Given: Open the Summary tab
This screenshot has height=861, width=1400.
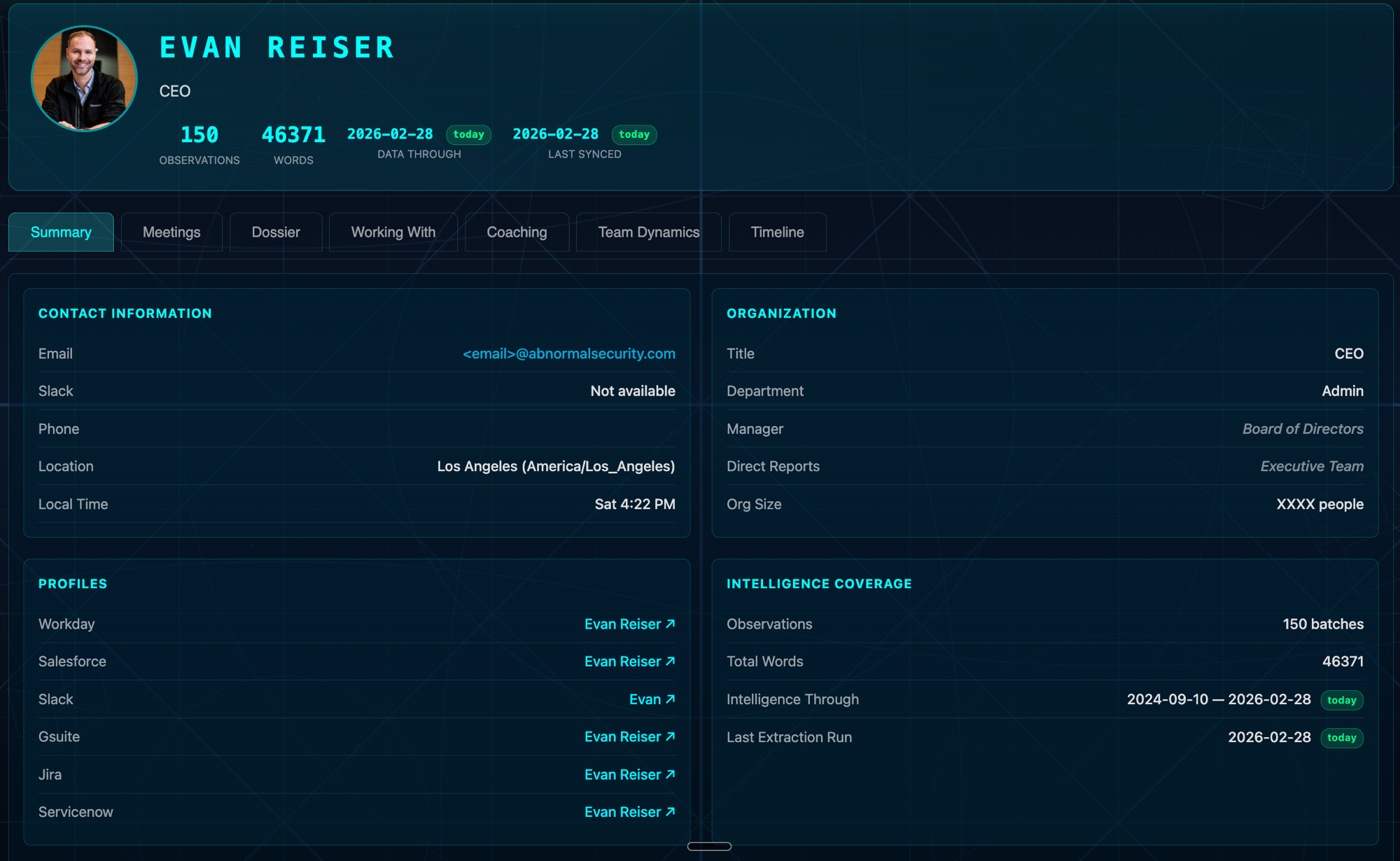Looking at the screenshot, I should pos(61,232).
